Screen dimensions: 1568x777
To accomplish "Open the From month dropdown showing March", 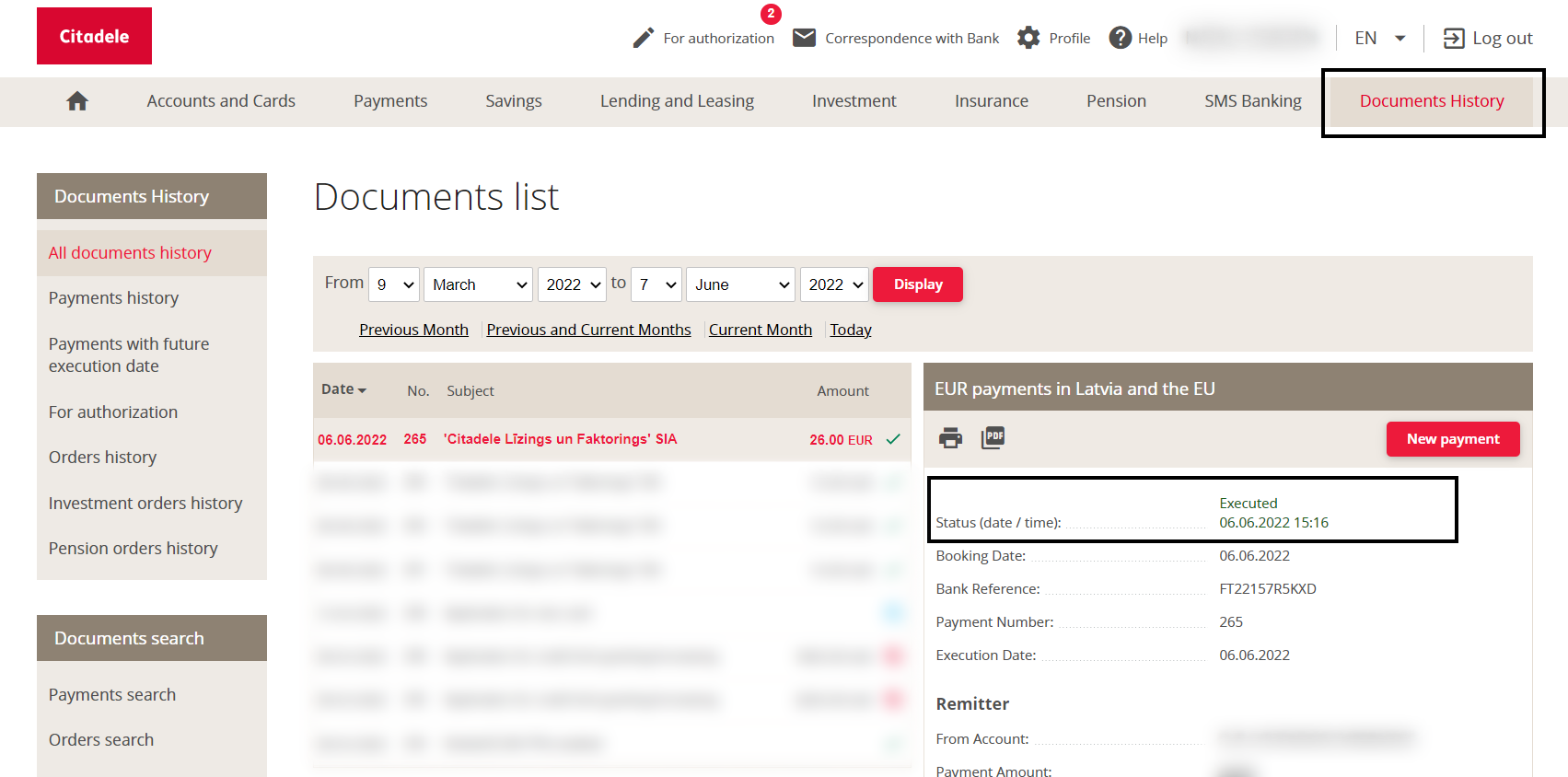I will tap(479, 284).
